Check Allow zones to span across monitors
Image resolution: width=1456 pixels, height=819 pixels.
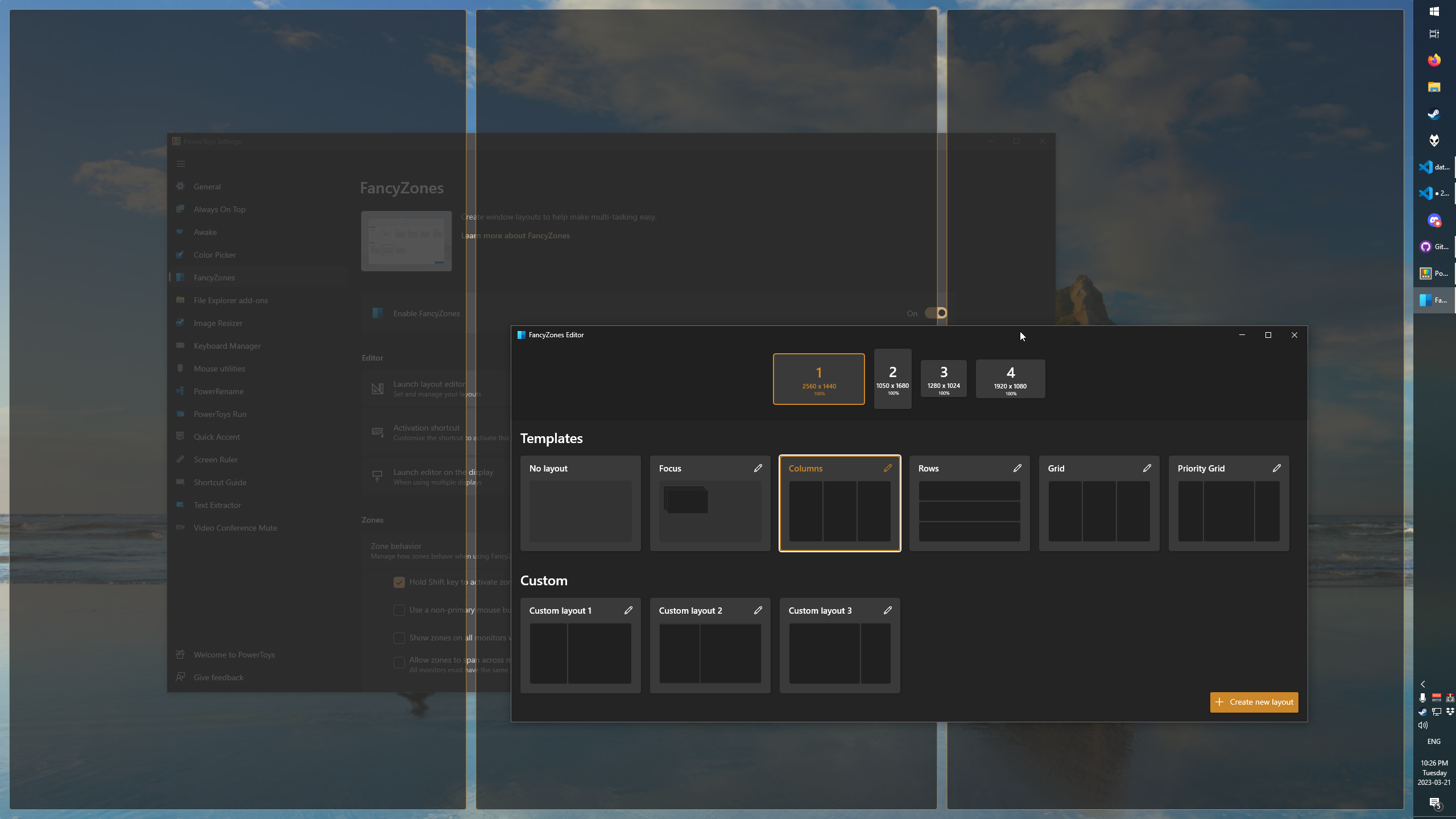pyautogui.click(x=399, y=663)
